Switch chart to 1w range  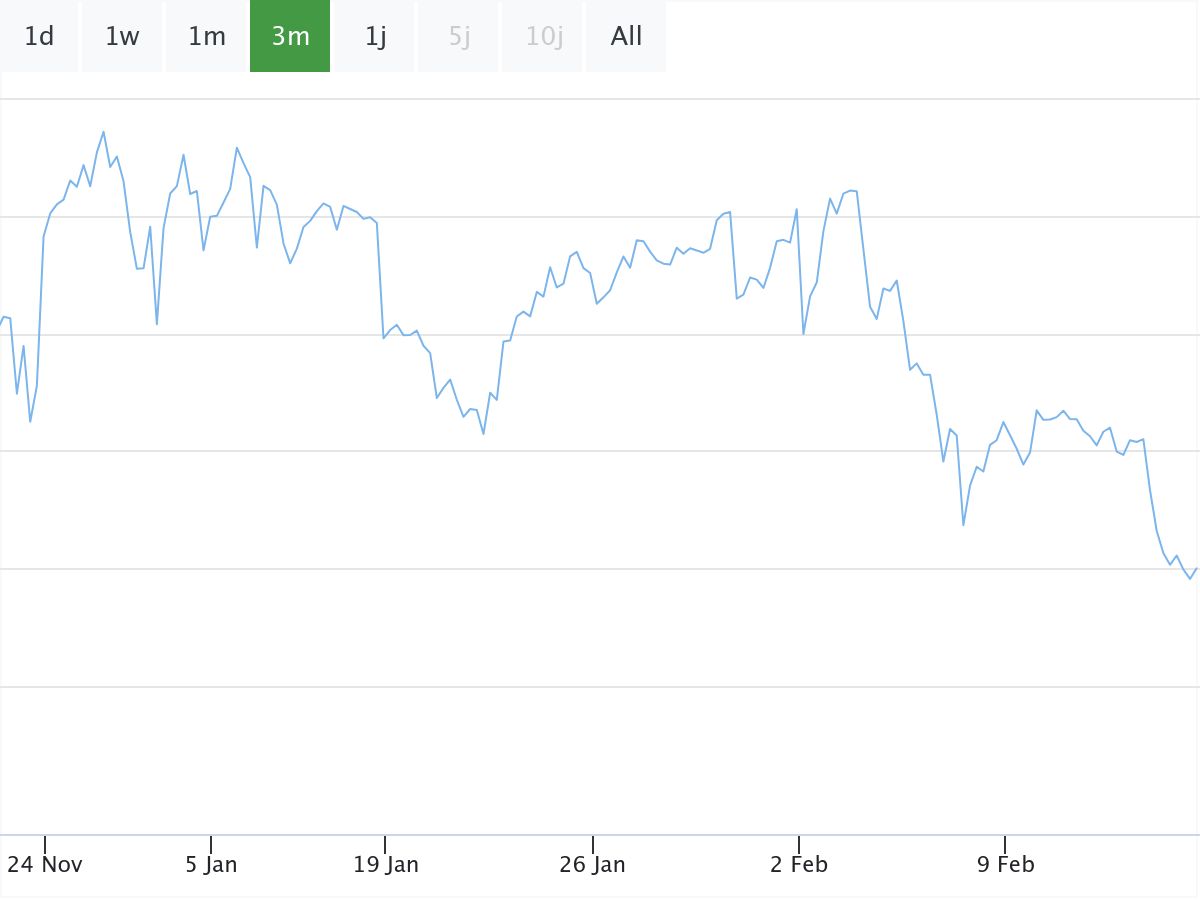(x=122, y=37)
